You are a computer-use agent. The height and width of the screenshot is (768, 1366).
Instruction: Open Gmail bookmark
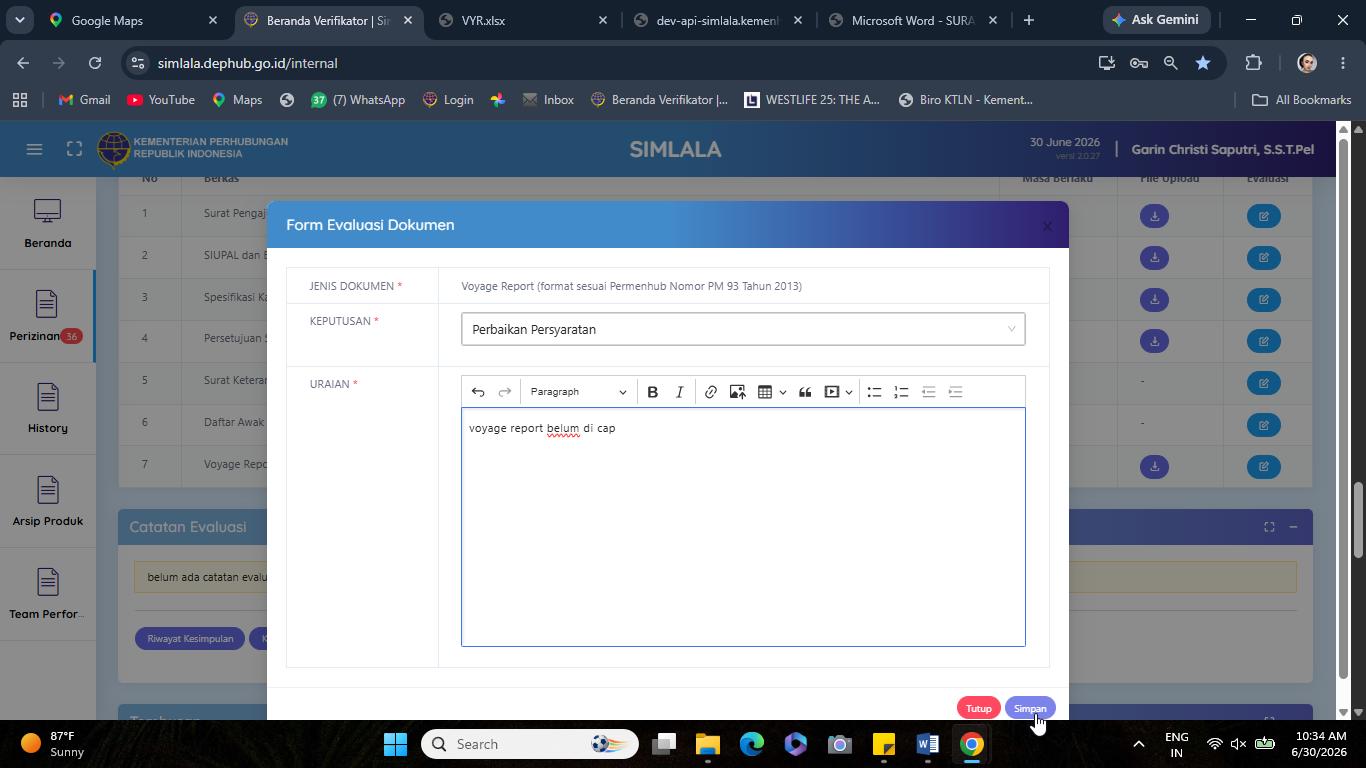coord(84,100)
